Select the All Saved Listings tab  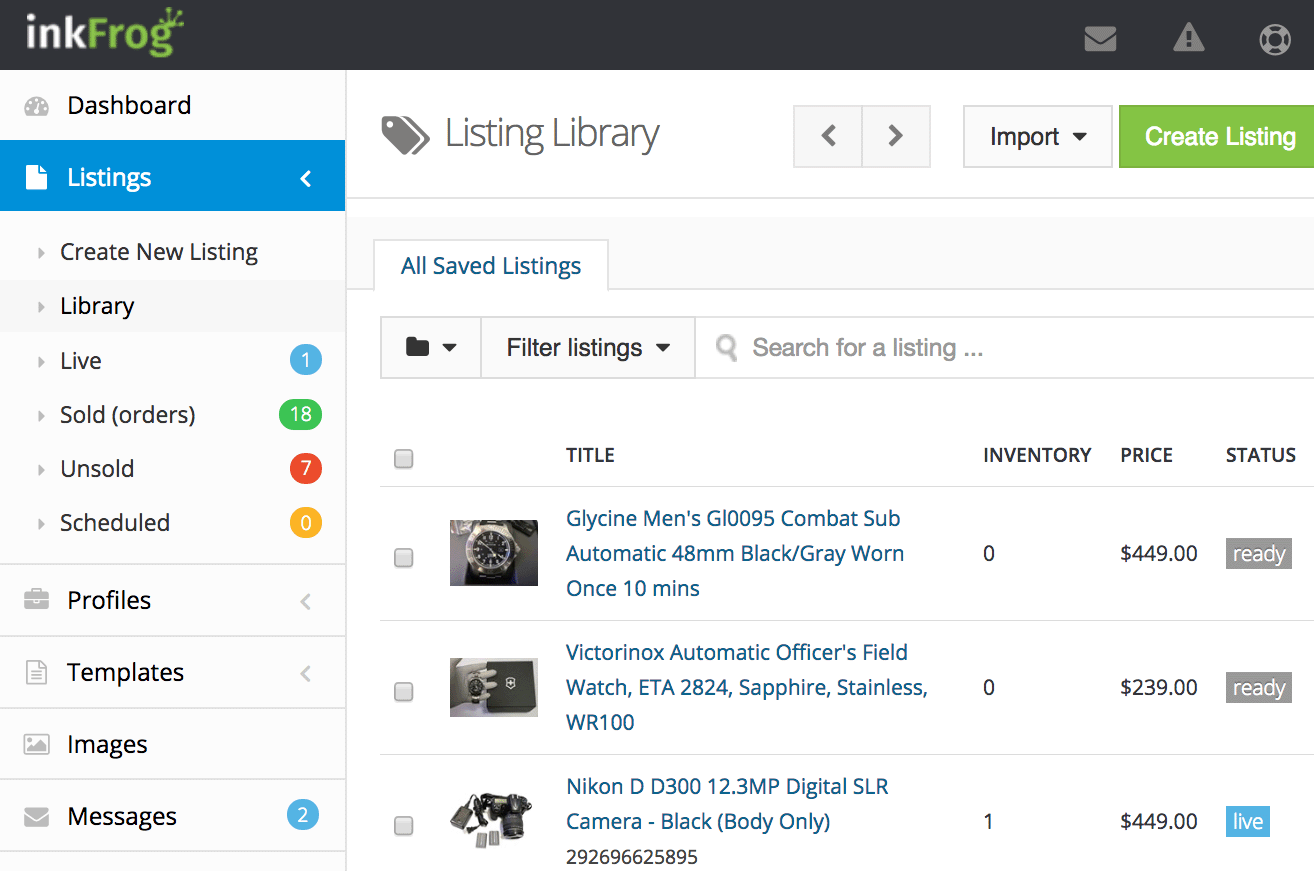tap(491, 266)
